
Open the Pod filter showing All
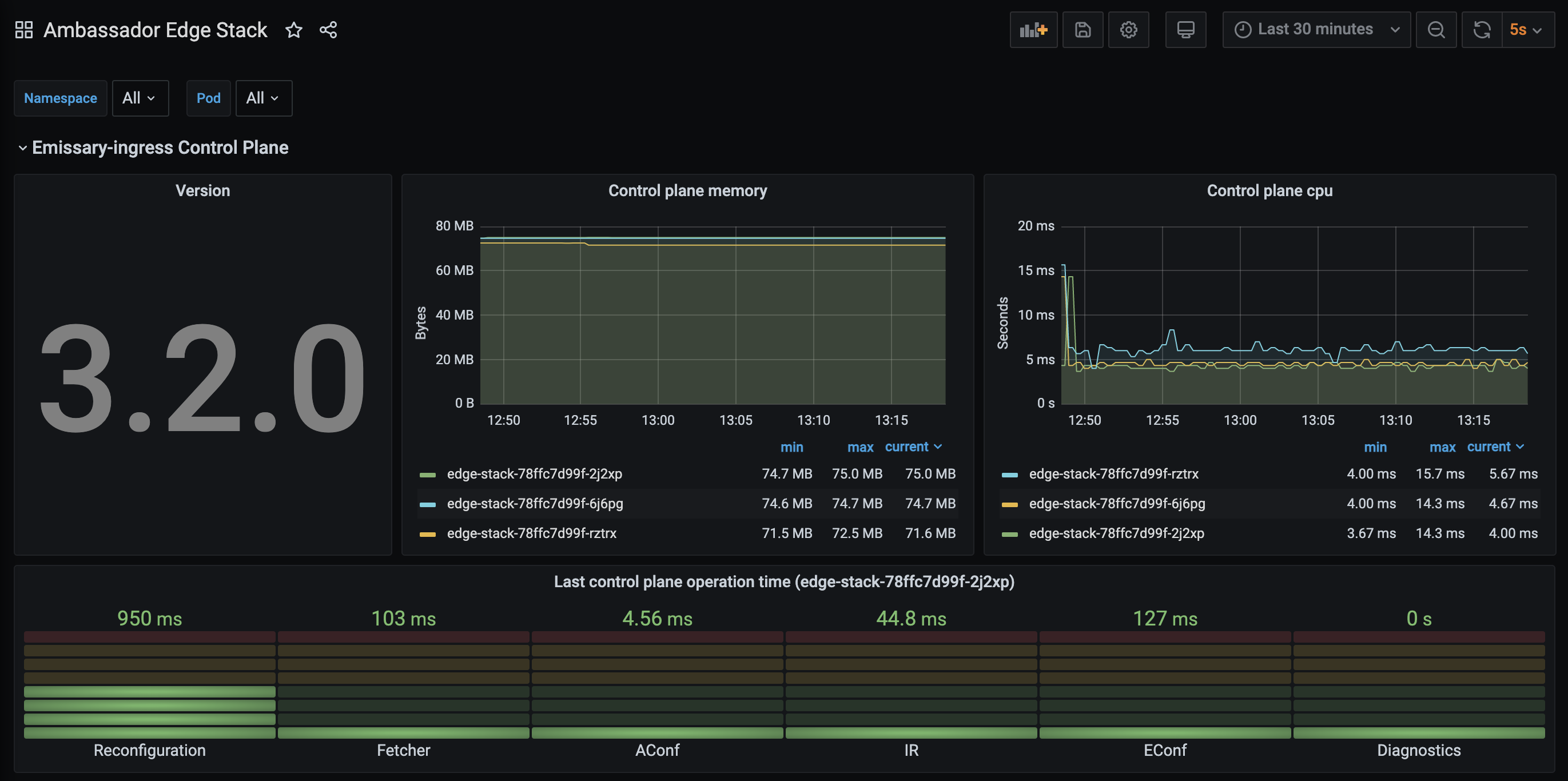263,98
